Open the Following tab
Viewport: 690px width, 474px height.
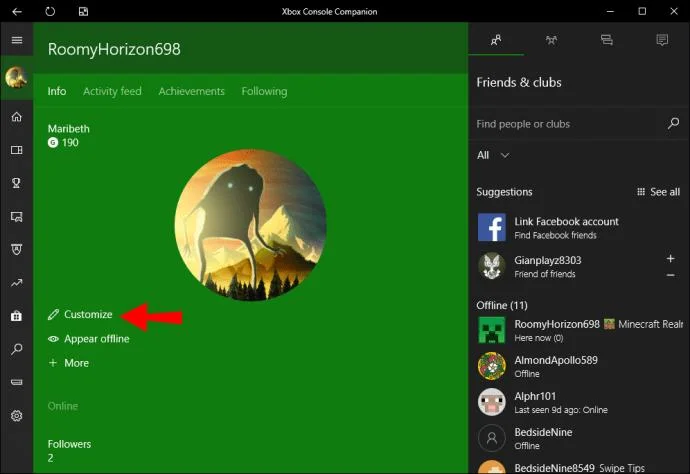click(264, 91)
